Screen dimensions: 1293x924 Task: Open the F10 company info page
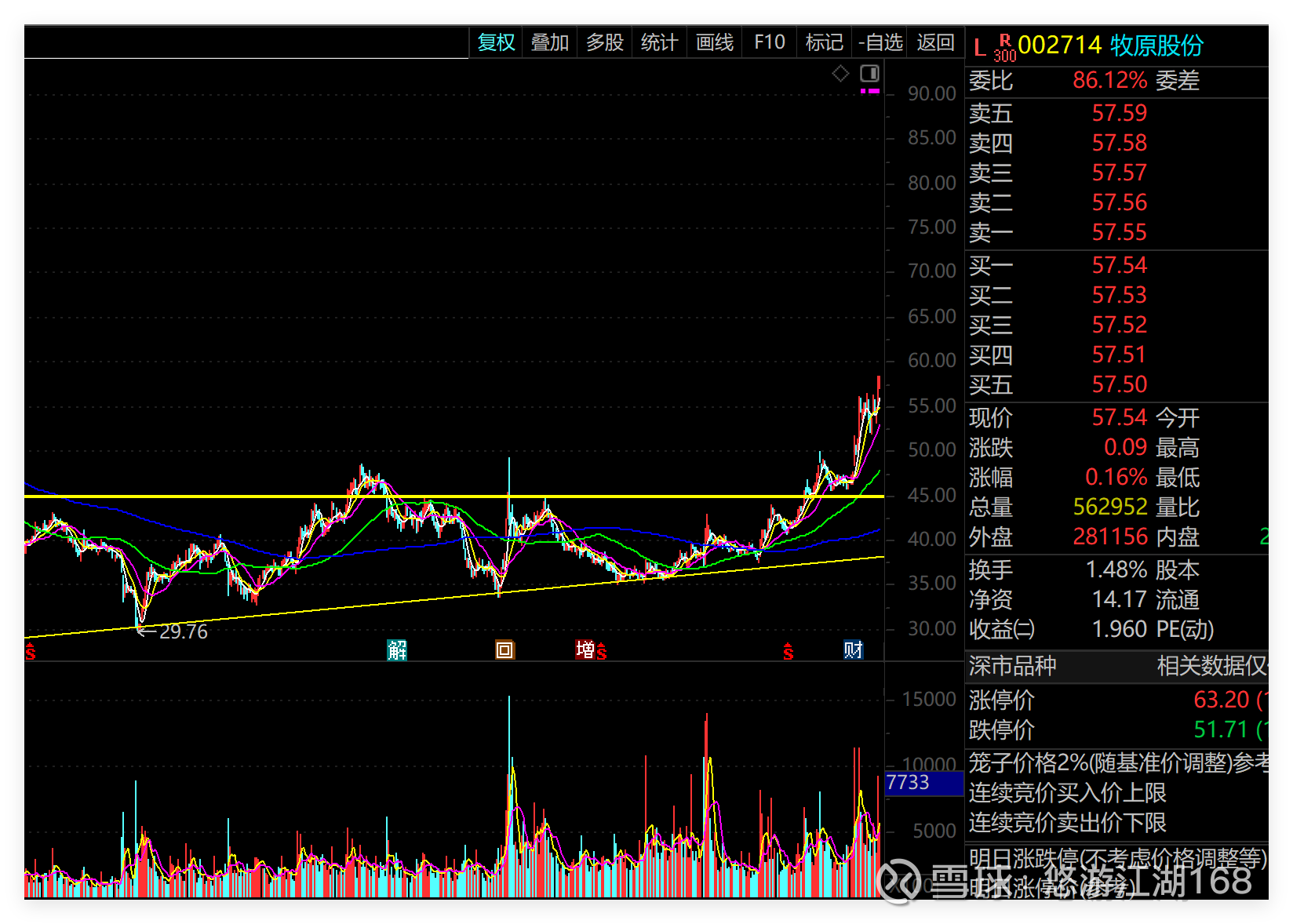pyautogui.click(x=770, y=42)
